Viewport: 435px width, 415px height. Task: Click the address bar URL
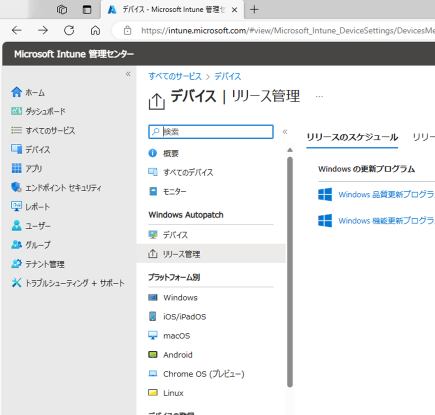coord(288,31)
